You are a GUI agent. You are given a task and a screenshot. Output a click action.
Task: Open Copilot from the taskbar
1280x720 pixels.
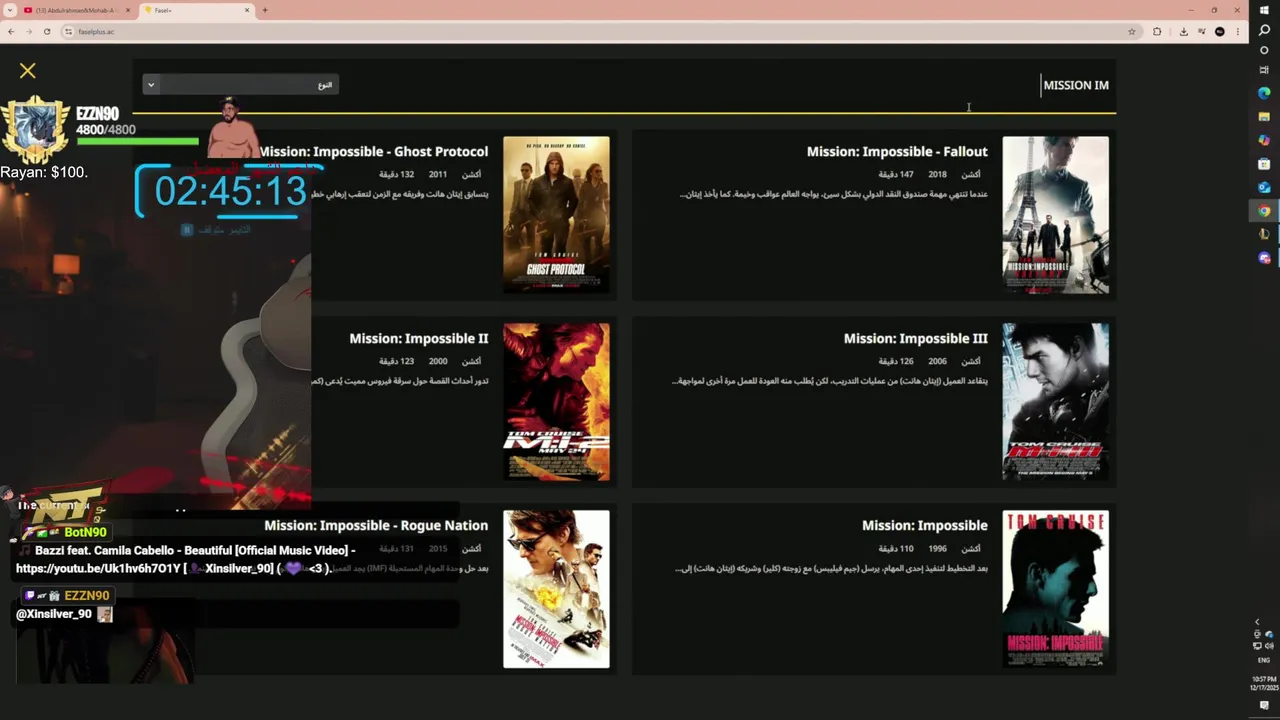(x=1264, y=140)
